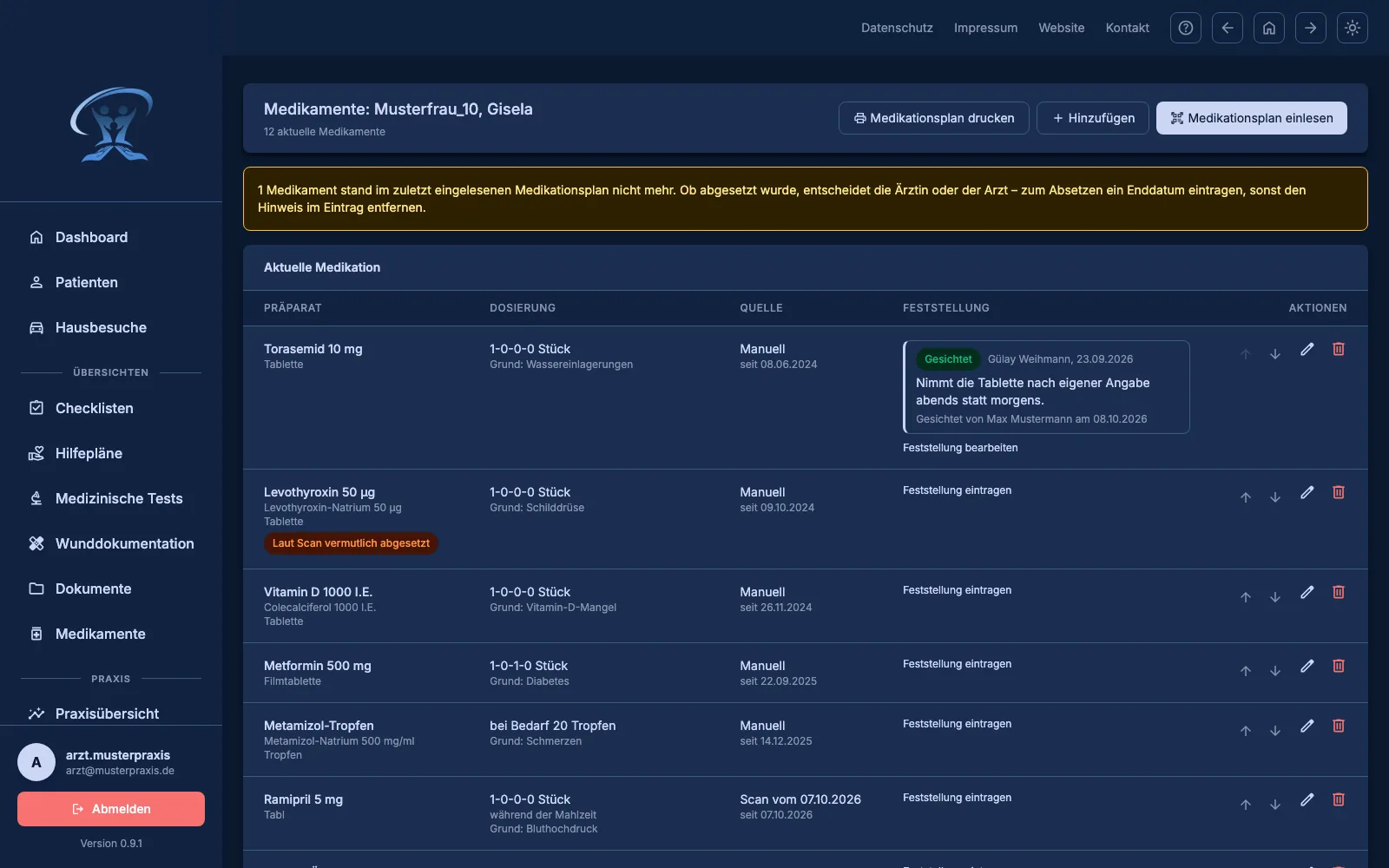The height and width of the screenshot is (868, 1389).
Task: Open the help question mark icon
Action: coord(1185,28)
